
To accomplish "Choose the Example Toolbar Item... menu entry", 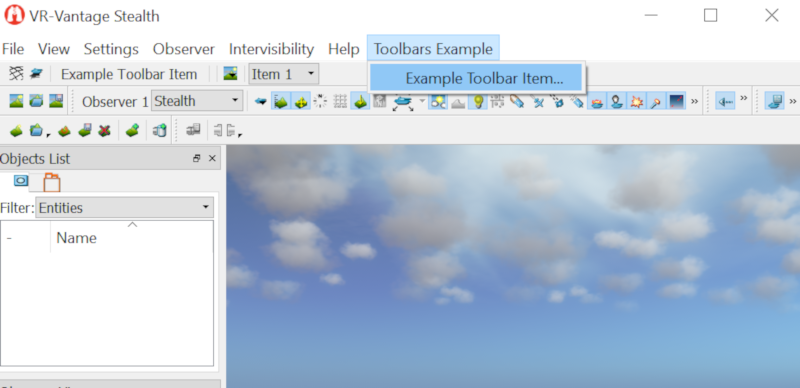I will (476, 78).
